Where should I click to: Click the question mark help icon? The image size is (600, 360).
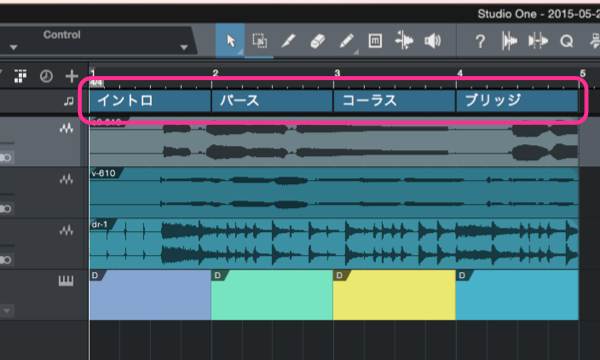pyautogui.click(x=480, y=41)
